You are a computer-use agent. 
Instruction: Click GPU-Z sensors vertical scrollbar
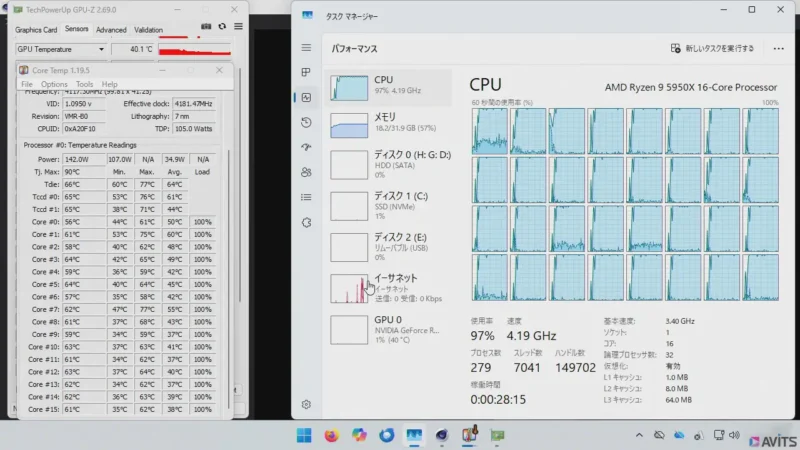click(x=239, y=184)
